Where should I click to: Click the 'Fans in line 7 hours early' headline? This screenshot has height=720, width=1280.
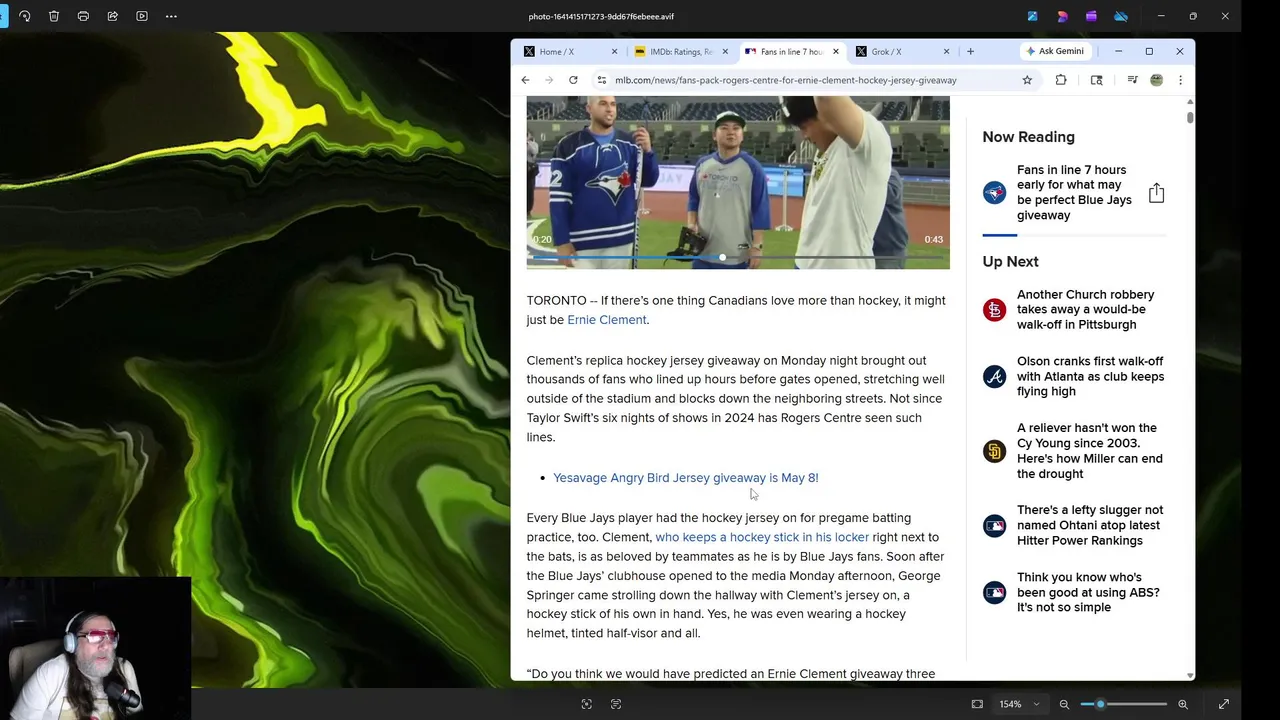click(x=1074, y=192)
